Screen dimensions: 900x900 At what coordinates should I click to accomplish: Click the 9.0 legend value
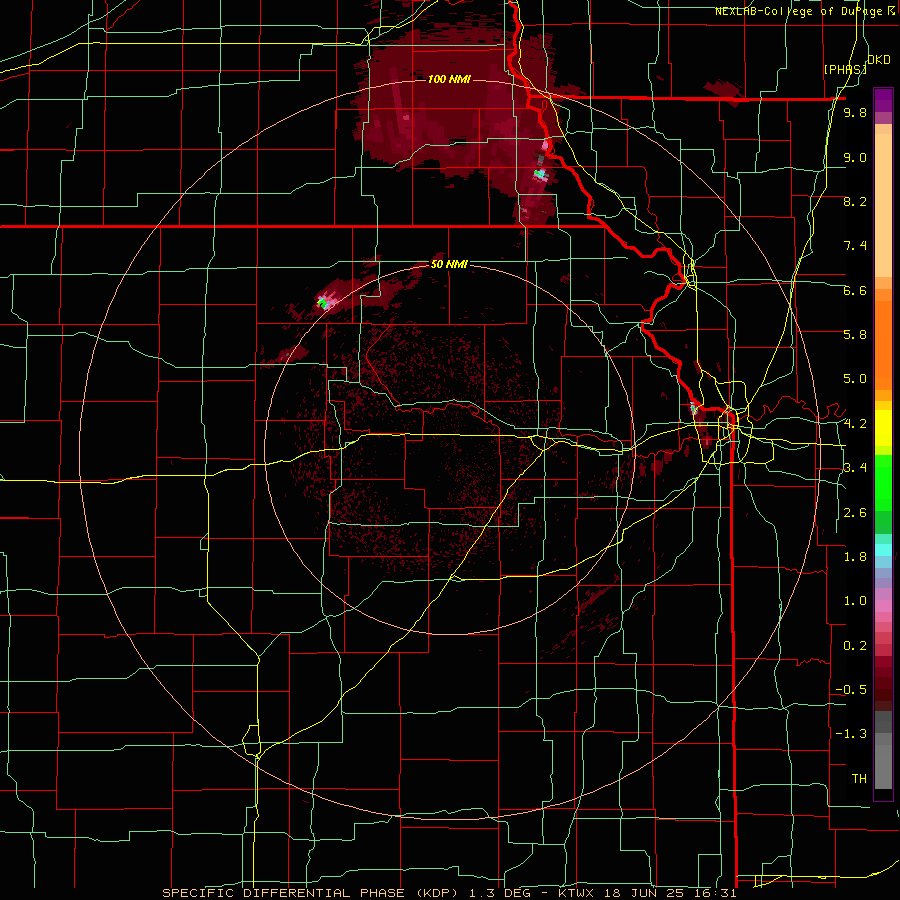coord(855,157)
